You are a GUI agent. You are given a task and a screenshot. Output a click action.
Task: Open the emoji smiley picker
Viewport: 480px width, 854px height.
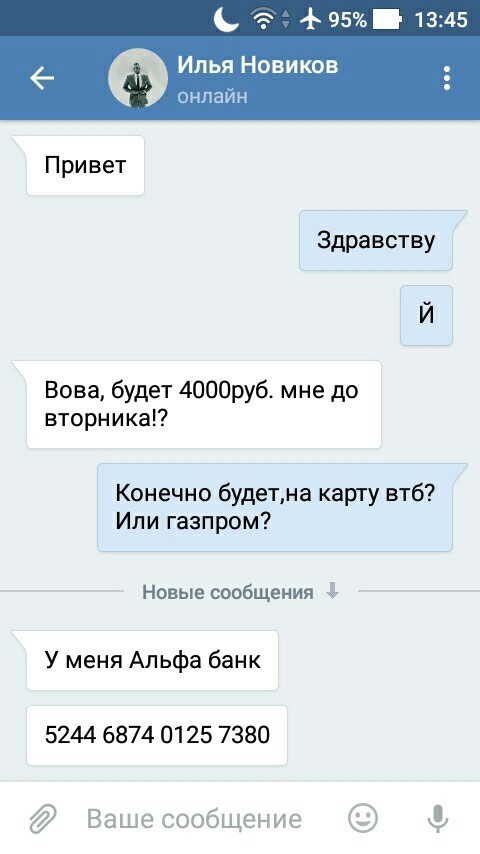[x=363, y=818]
